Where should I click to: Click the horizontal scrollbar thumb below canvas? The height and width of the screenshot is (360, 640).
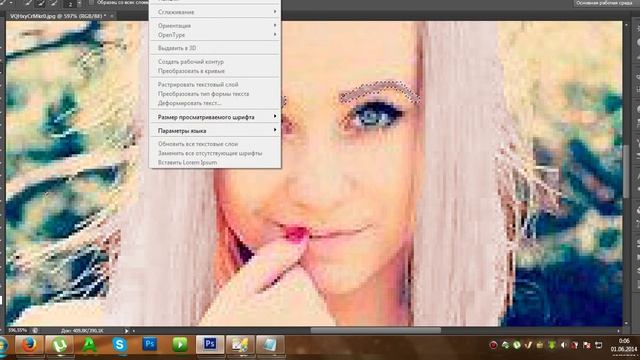click(x=376, y=331)
